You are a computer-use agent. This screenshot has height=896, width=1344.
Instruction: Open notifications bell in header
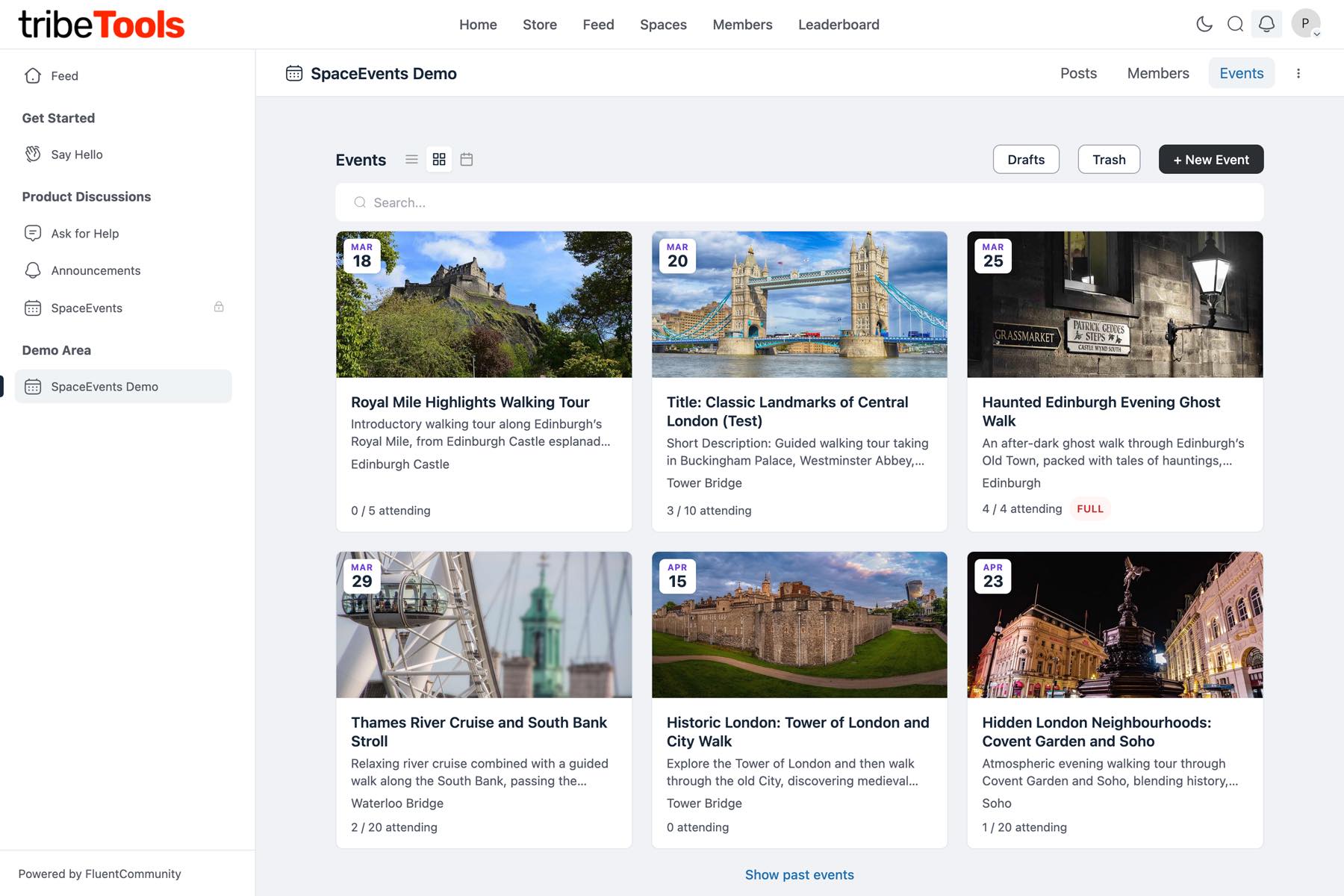(x=1266, y=24)
